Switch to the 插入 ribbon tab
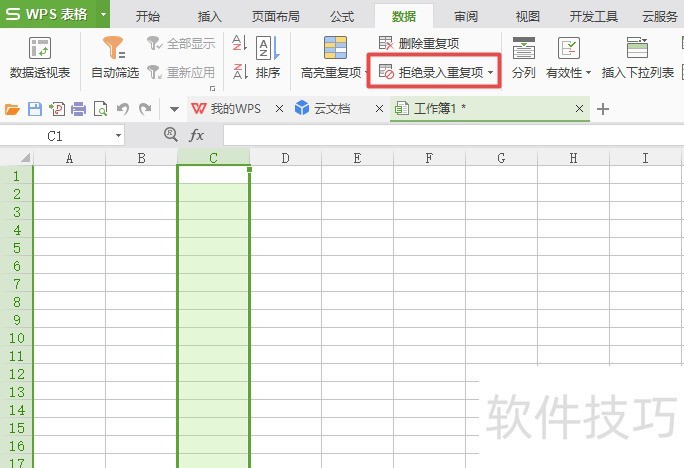Viewport: 684px width, 468px height. click(x=209, y=17)
